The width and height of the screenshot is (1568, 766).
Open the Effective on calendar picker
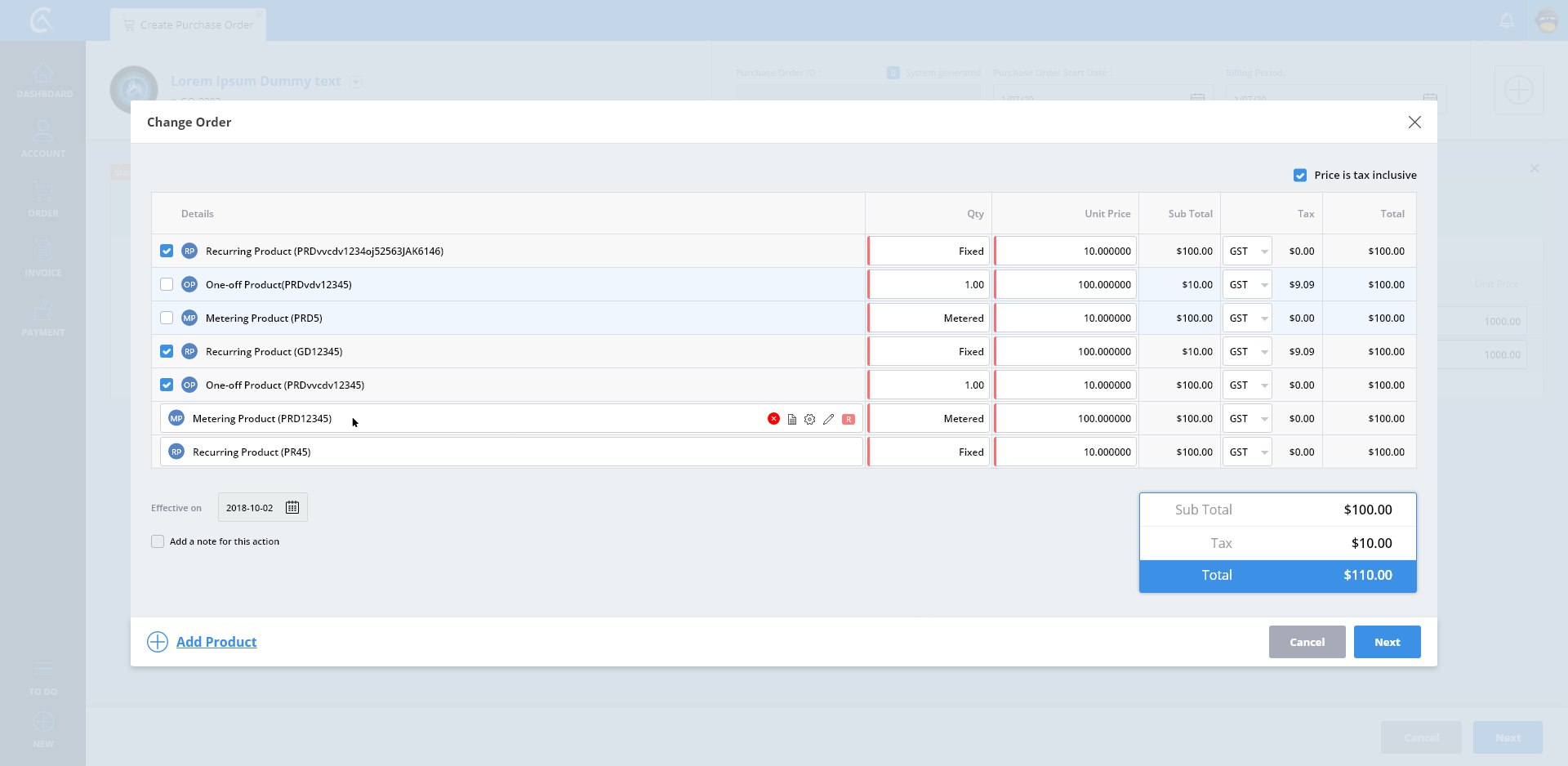click(292, 508)
